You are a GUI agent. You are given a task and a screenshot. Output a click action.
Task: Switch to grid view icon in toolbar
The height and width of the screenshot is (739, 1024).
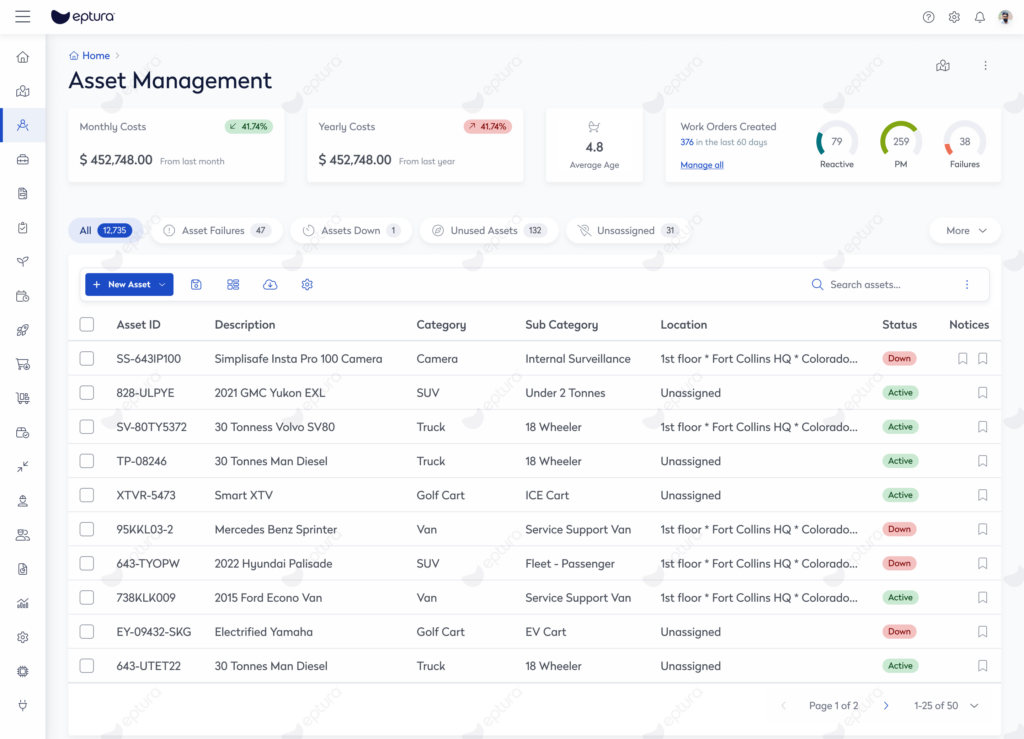233,285
